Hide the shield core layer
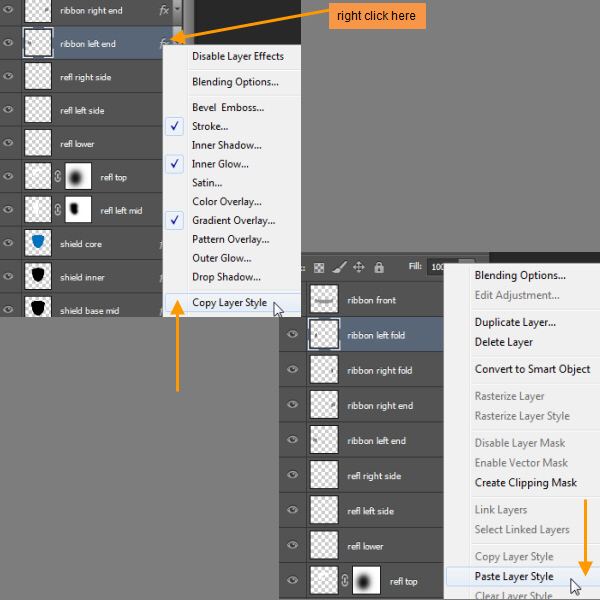The width and height of the screenshot is (600, 600). [9, 243]
